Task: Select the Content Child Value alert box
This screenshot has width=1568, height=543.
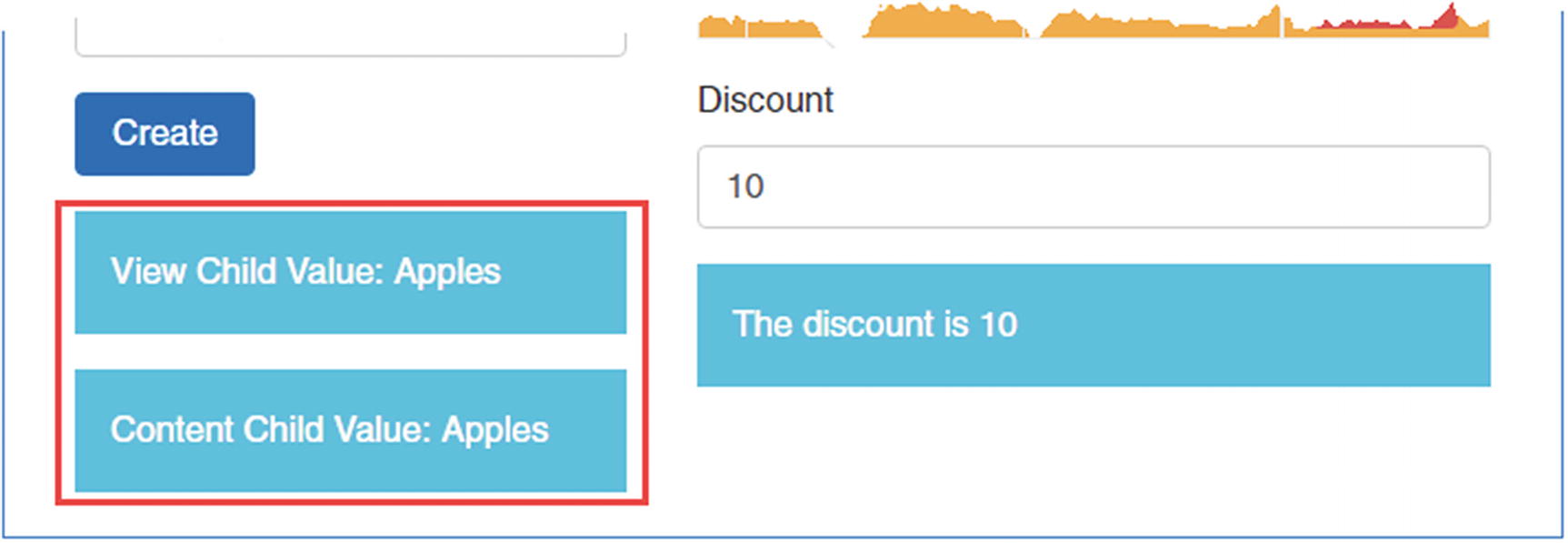Action: click(350, 430)
